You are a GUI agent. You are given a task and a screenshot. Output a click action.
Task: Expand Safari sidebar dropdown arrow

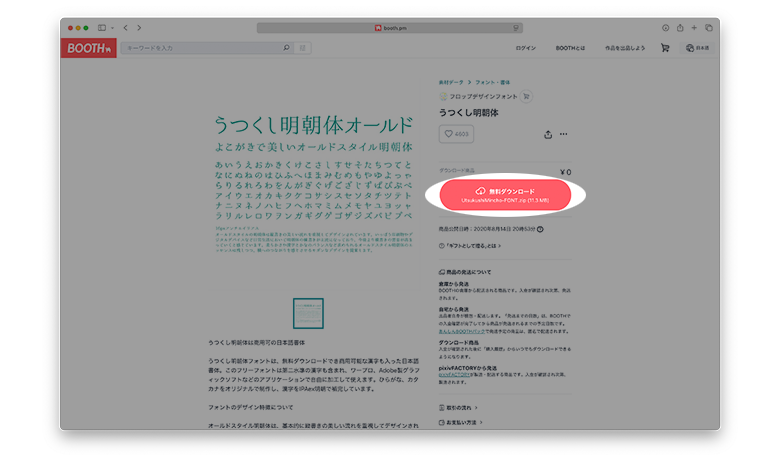pyautogui.click(x=112, y=28)
